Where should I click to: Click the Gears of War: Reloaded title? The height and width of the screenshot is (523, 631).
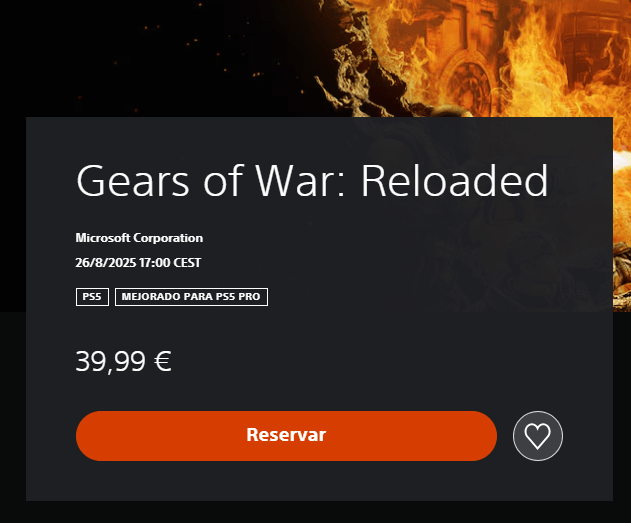coord(312,180)
